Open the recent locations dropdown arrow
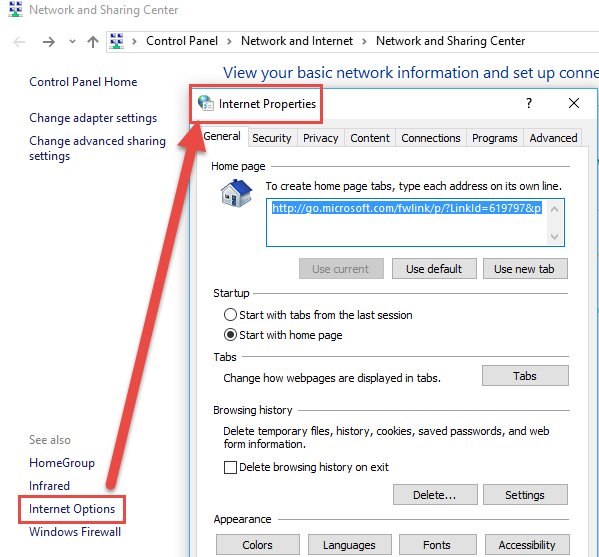599x557 pixels. pyautogui.click(x=72, y=42)
